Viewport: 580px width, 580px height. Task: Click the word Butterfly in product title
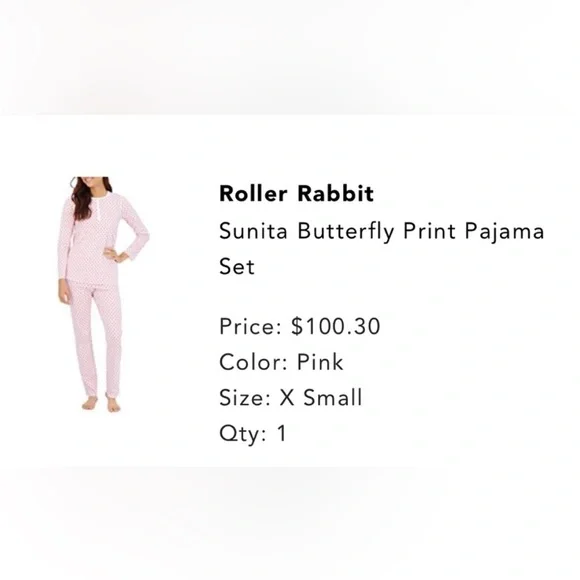(x=346, y=232)
